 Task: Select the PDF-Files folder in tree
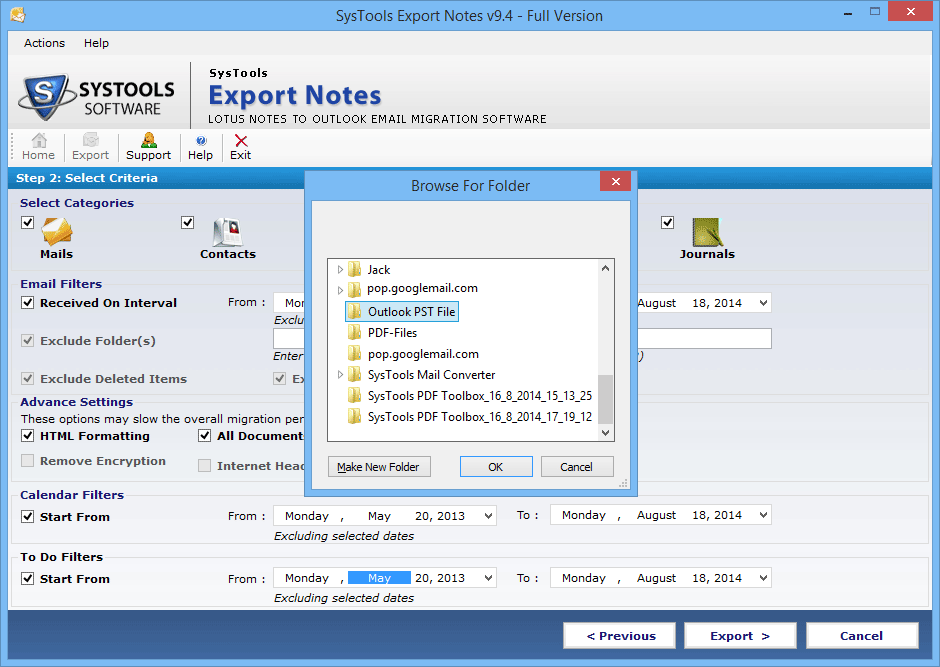click(392, 333)
